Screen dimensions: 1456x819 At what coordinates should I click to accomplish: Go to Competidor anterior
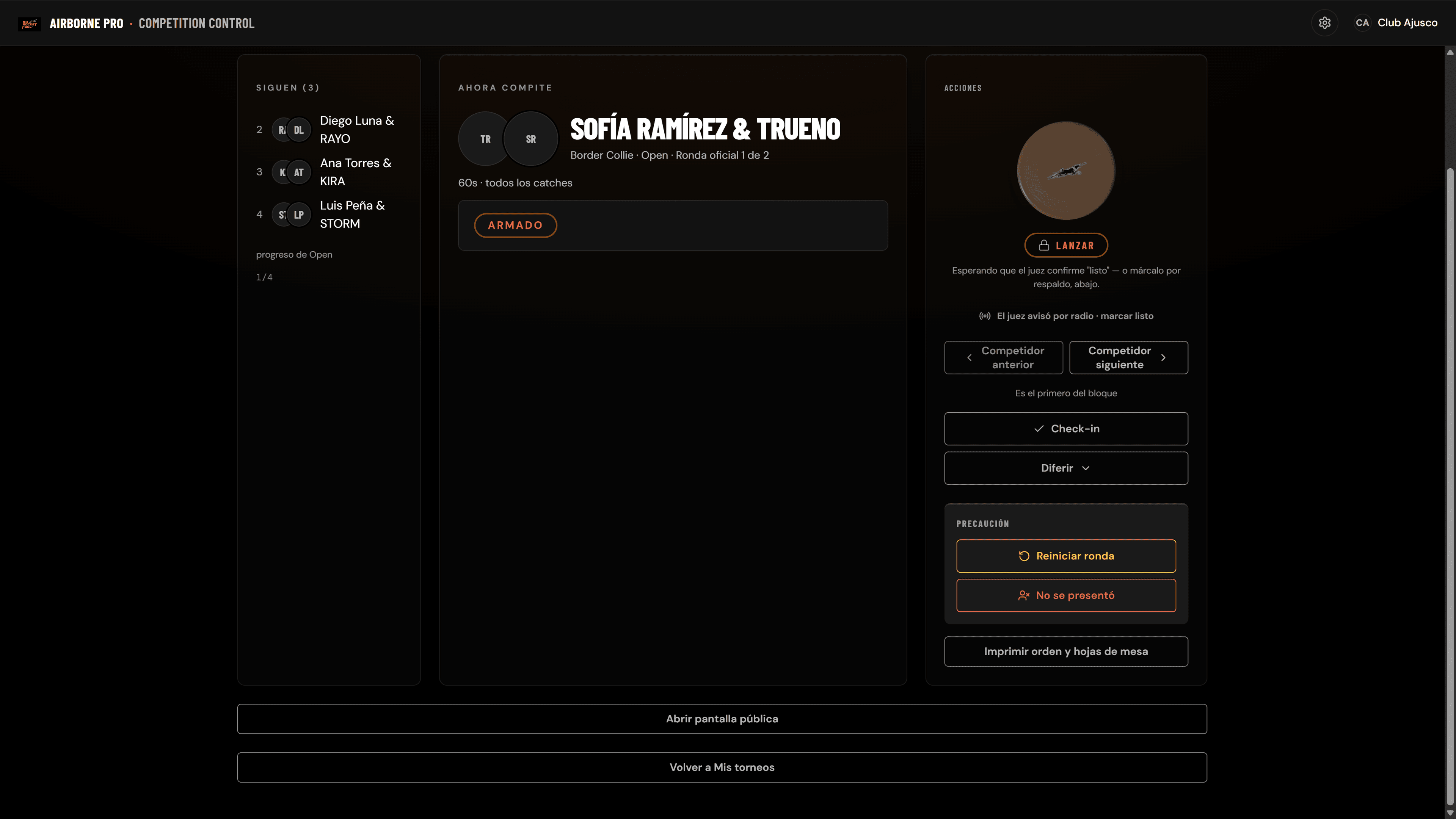pos(1003,357)
